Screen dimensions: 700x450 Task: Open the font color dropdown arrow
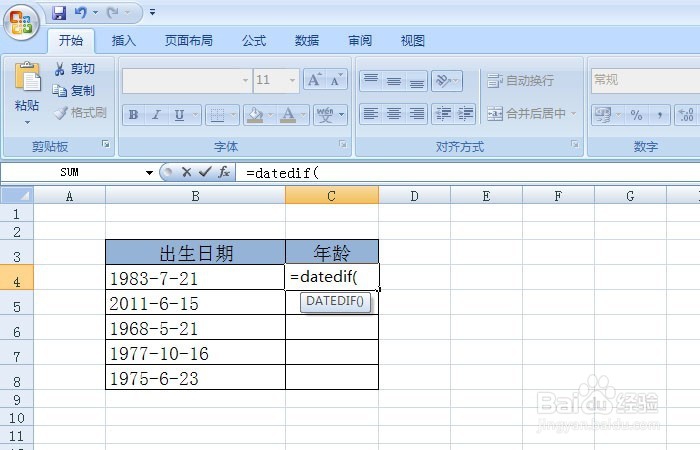click(304, 115)
